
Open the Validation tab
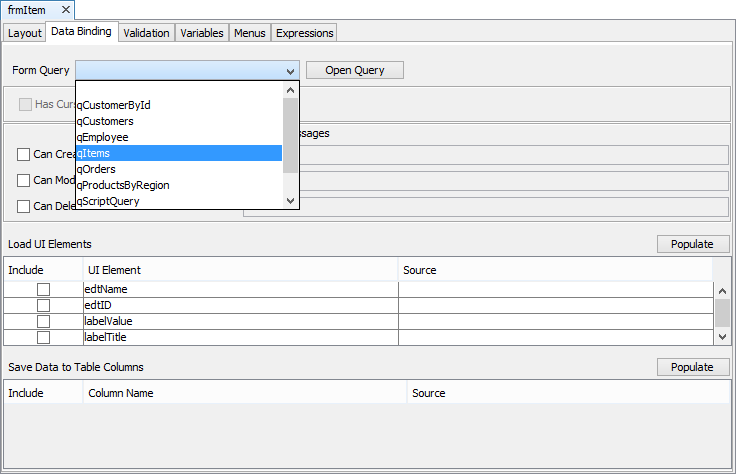point(146,33)
